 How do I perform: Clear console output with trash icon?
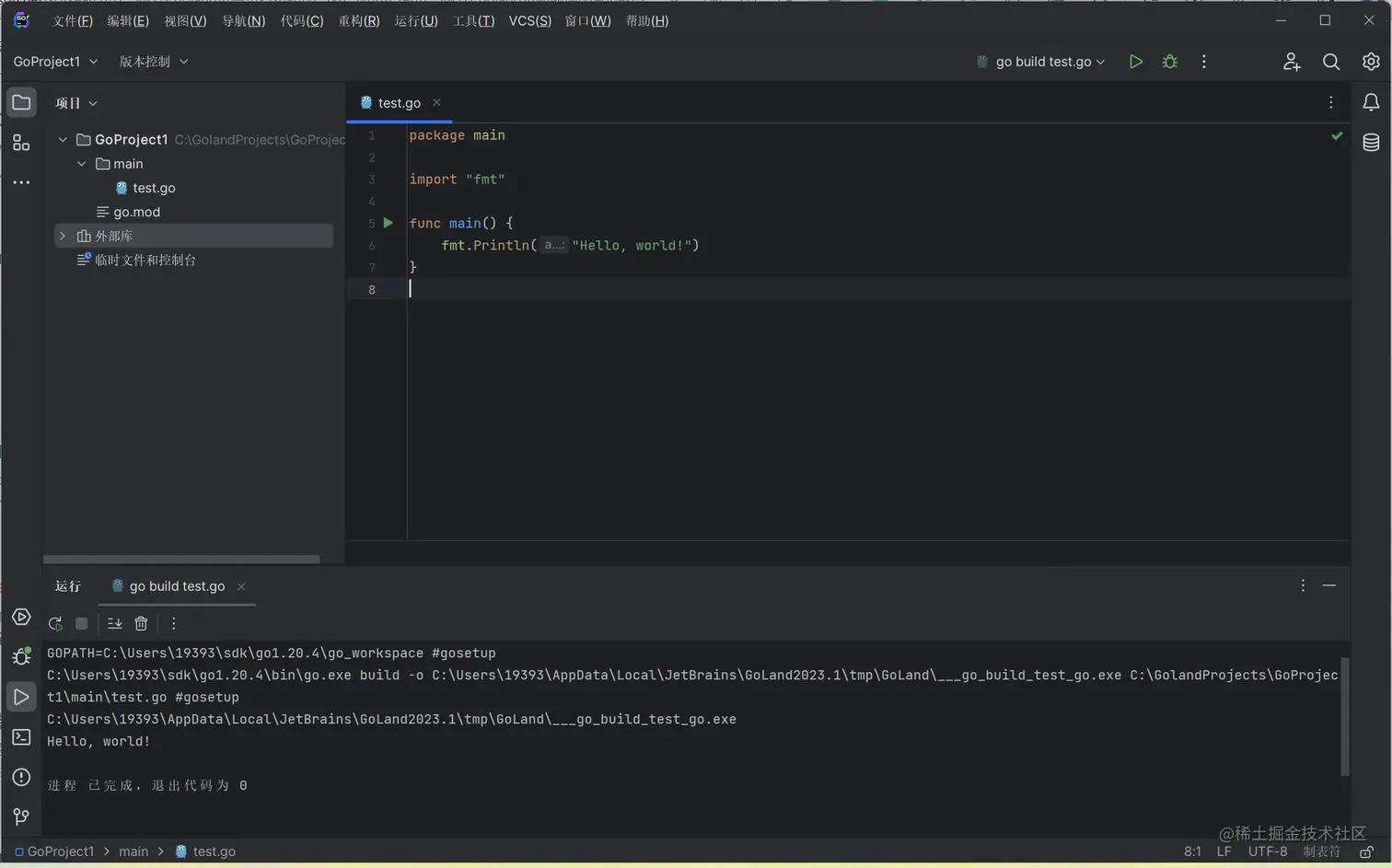(141, 623)
